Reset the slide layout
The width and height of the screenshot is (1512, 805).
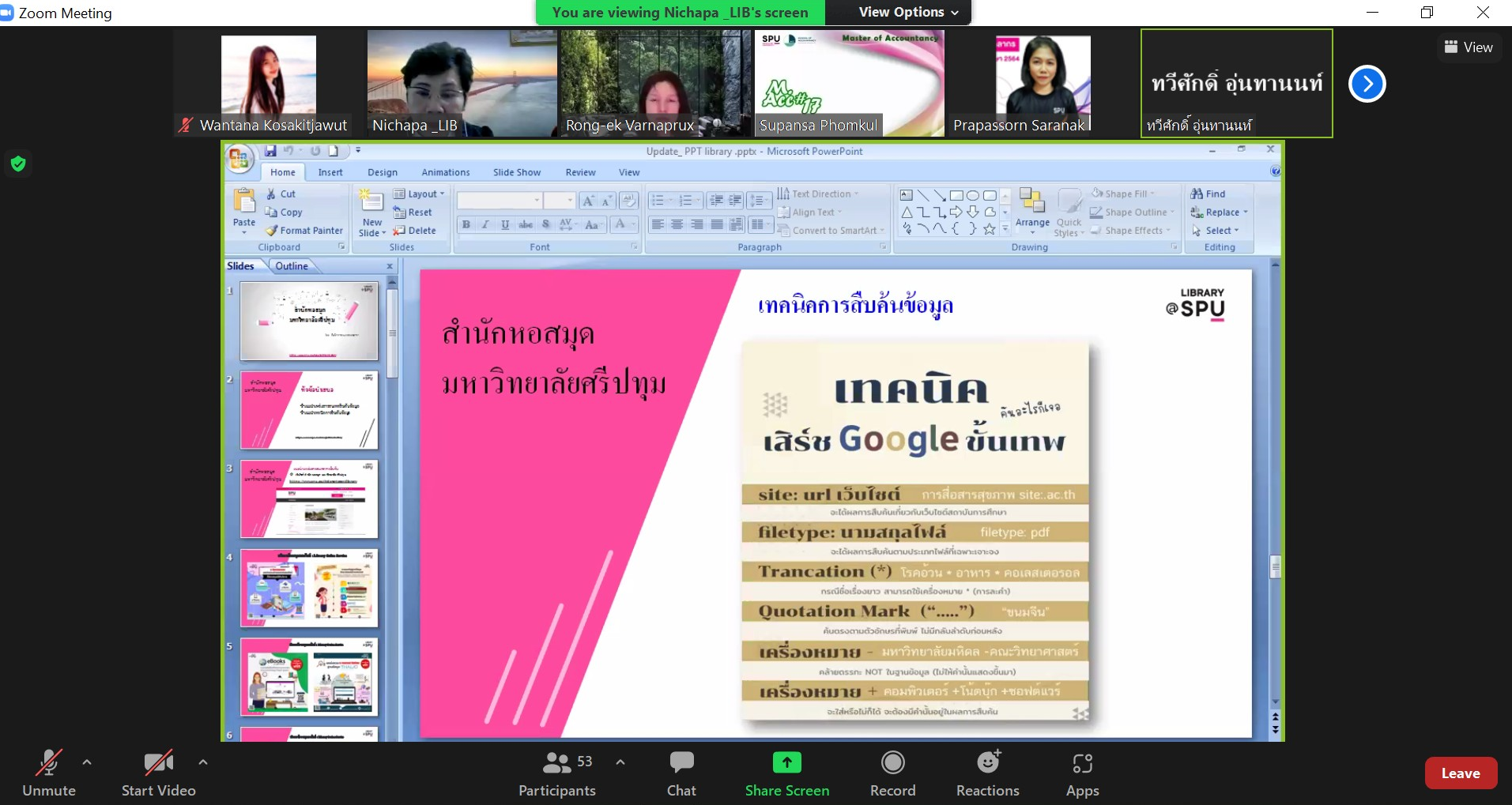tap(413, 212)
